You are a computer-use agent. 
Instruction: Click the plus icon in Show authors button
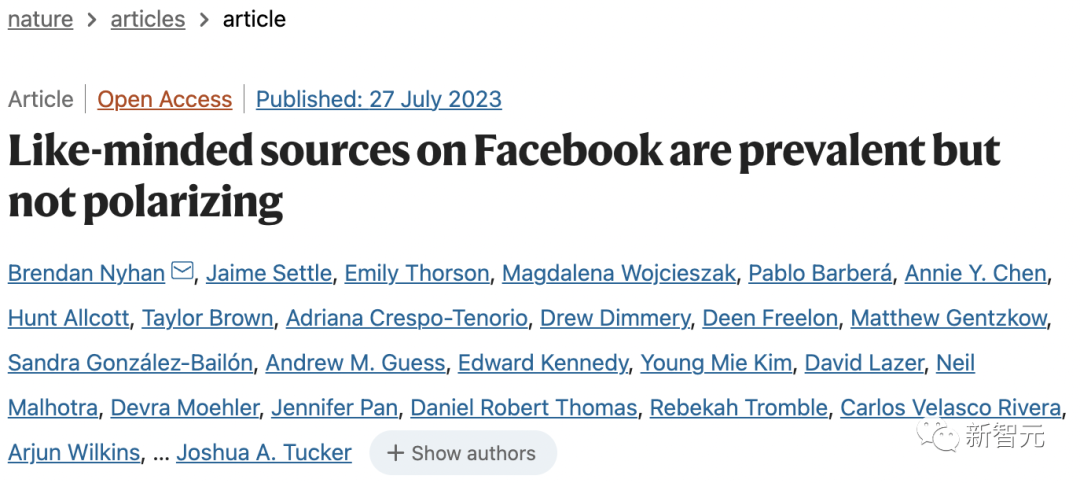click(395, 453)
